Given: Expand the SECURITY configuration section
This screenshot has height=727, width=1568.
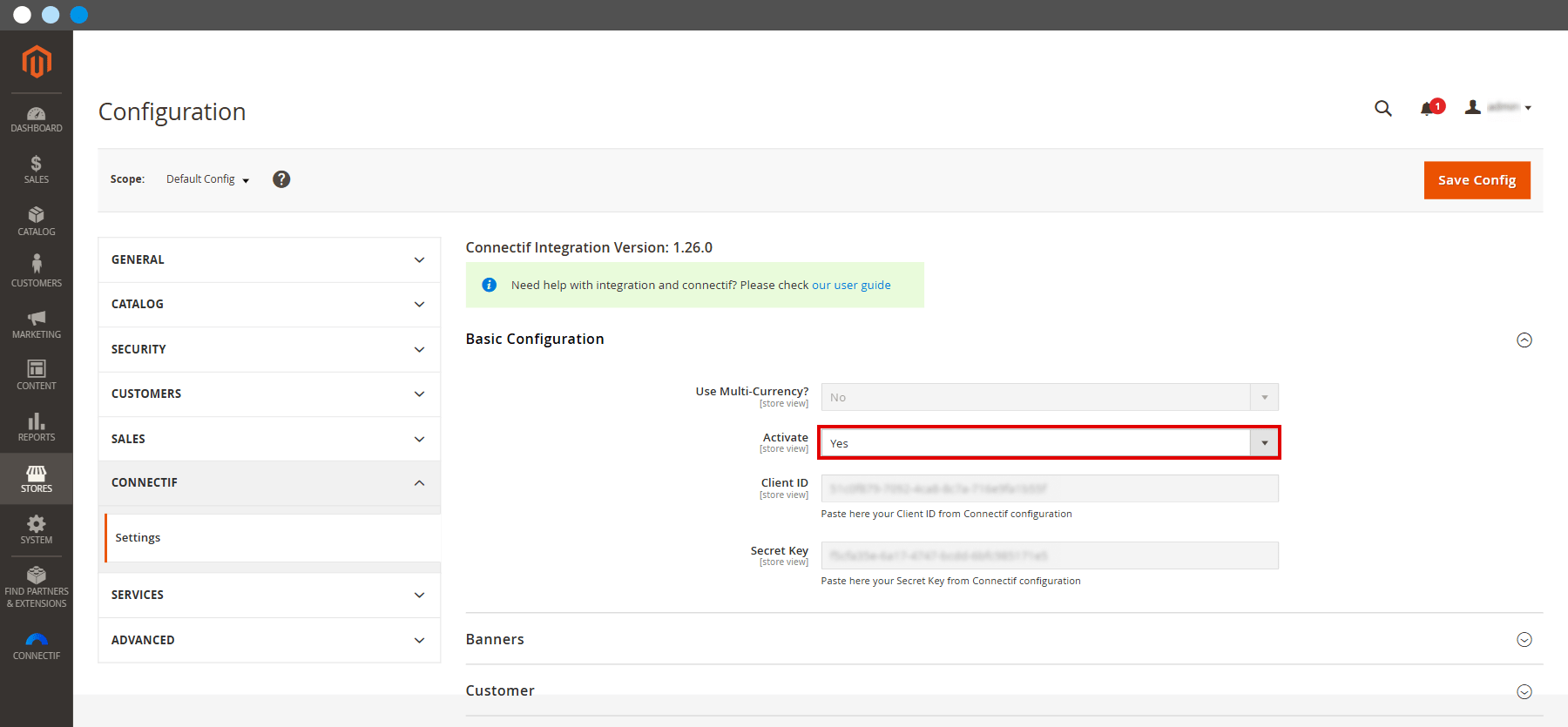Looking at the screenshot, I should (x=269, y=349).
